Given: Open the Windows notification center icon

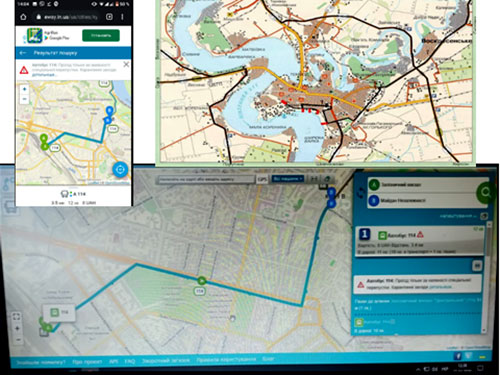Looking at the screenshot, I should [480, 368].
